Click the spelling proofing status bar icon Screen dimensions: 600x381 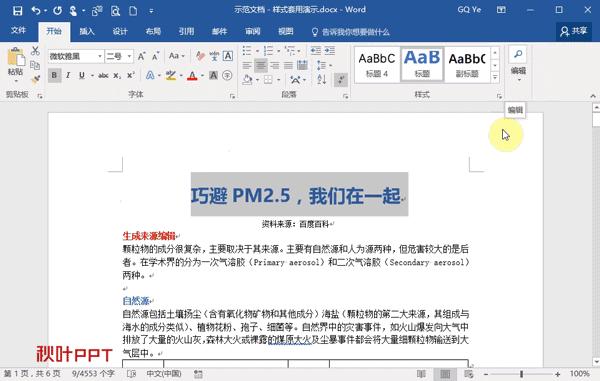[x=131, y=374]
